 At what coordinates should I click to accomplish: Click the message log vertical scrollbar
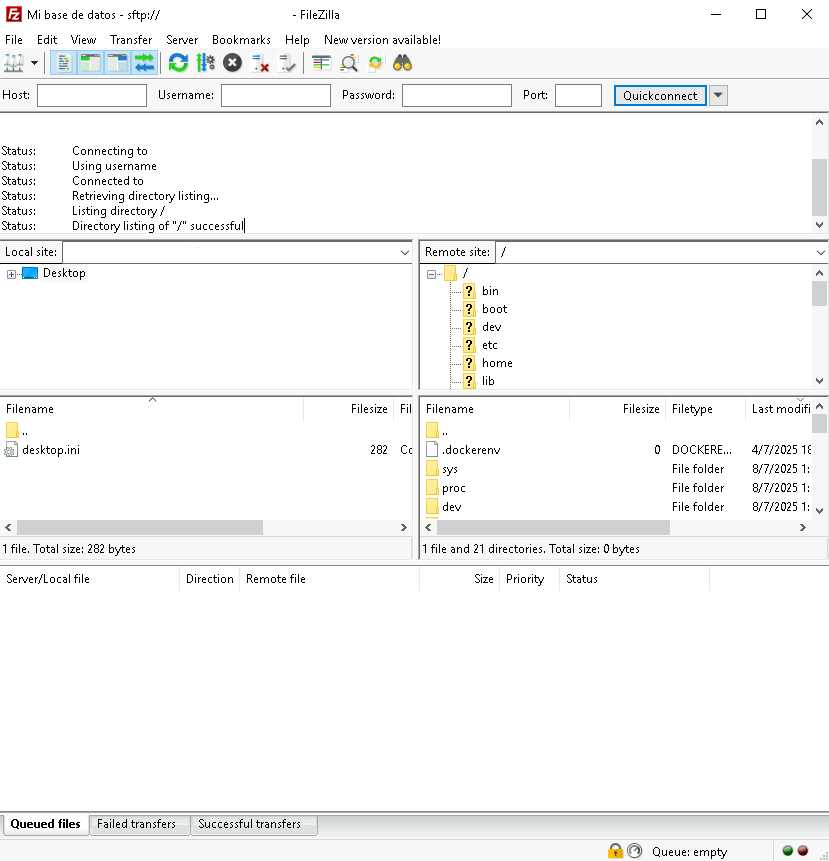coord(819,188)
